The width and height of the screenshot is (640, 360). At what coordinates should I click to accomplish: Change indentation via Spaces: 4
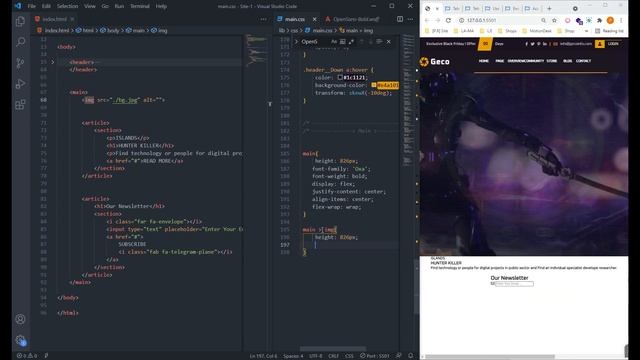coord(293,356)
